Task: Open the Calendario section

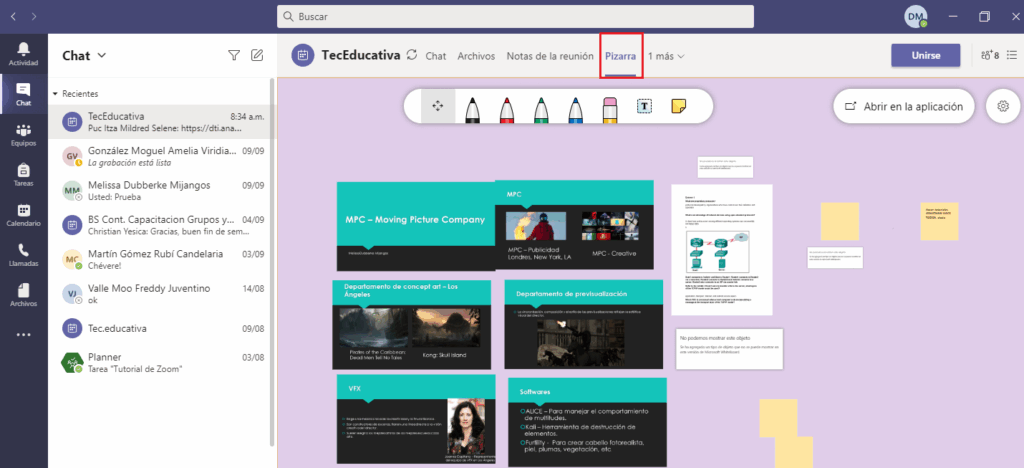Action: click(x=23, y=215)
